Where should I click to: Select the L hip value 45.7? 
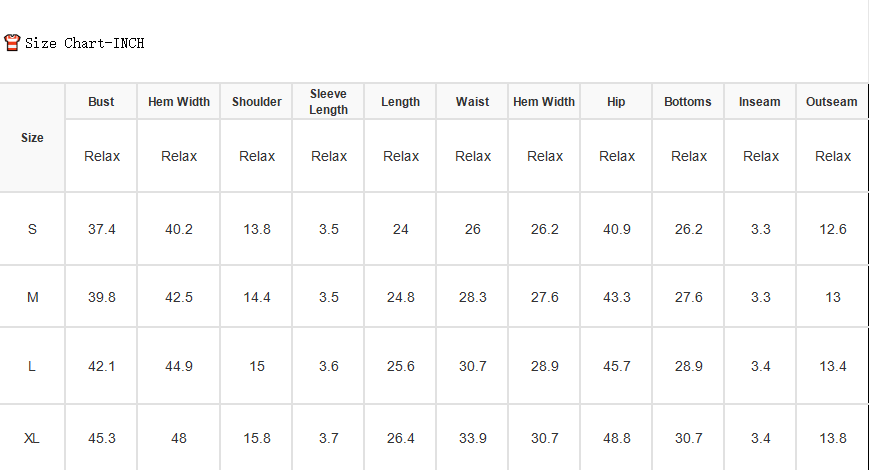click(x=617, y=366)
